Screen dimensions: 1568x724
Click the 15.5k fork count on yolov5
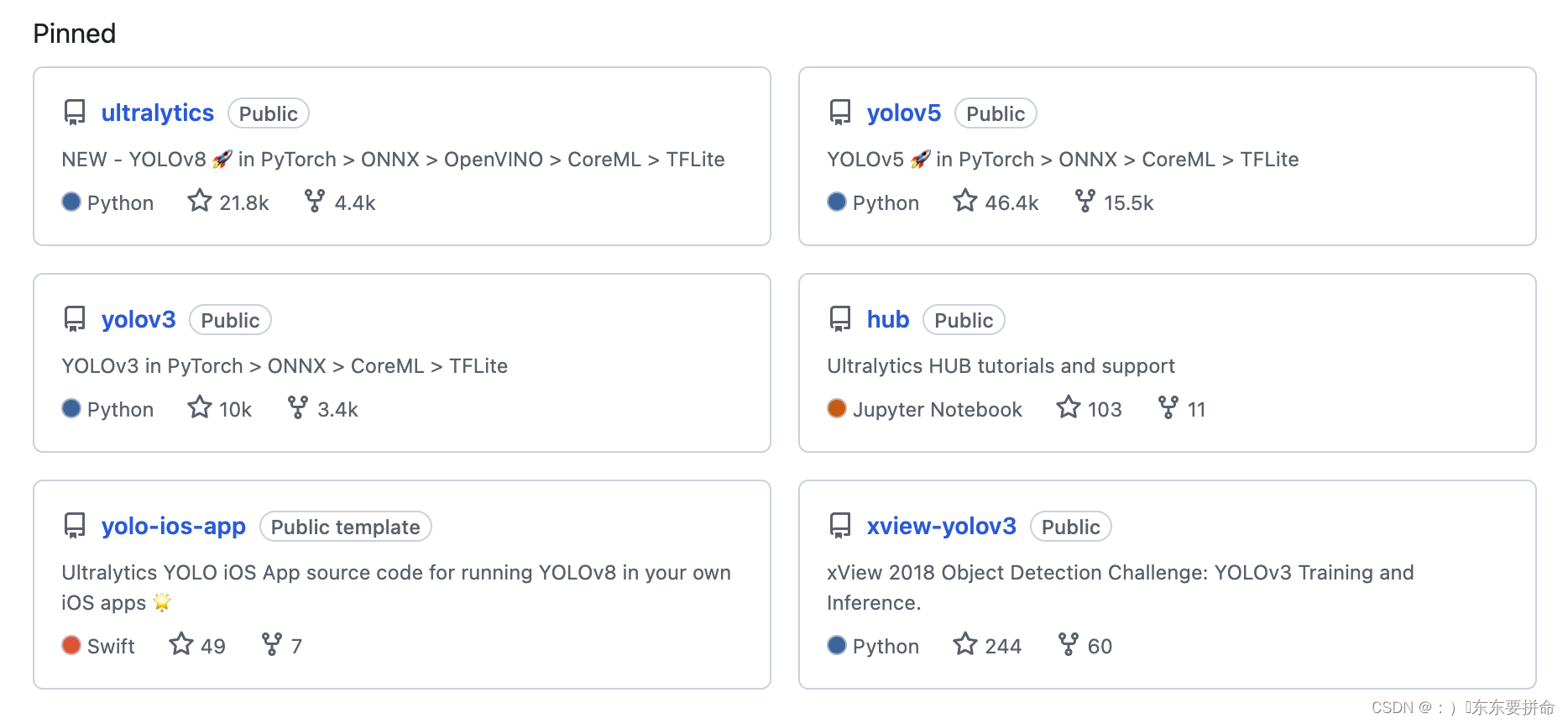pyautogui.click(x=1129, y=203)
